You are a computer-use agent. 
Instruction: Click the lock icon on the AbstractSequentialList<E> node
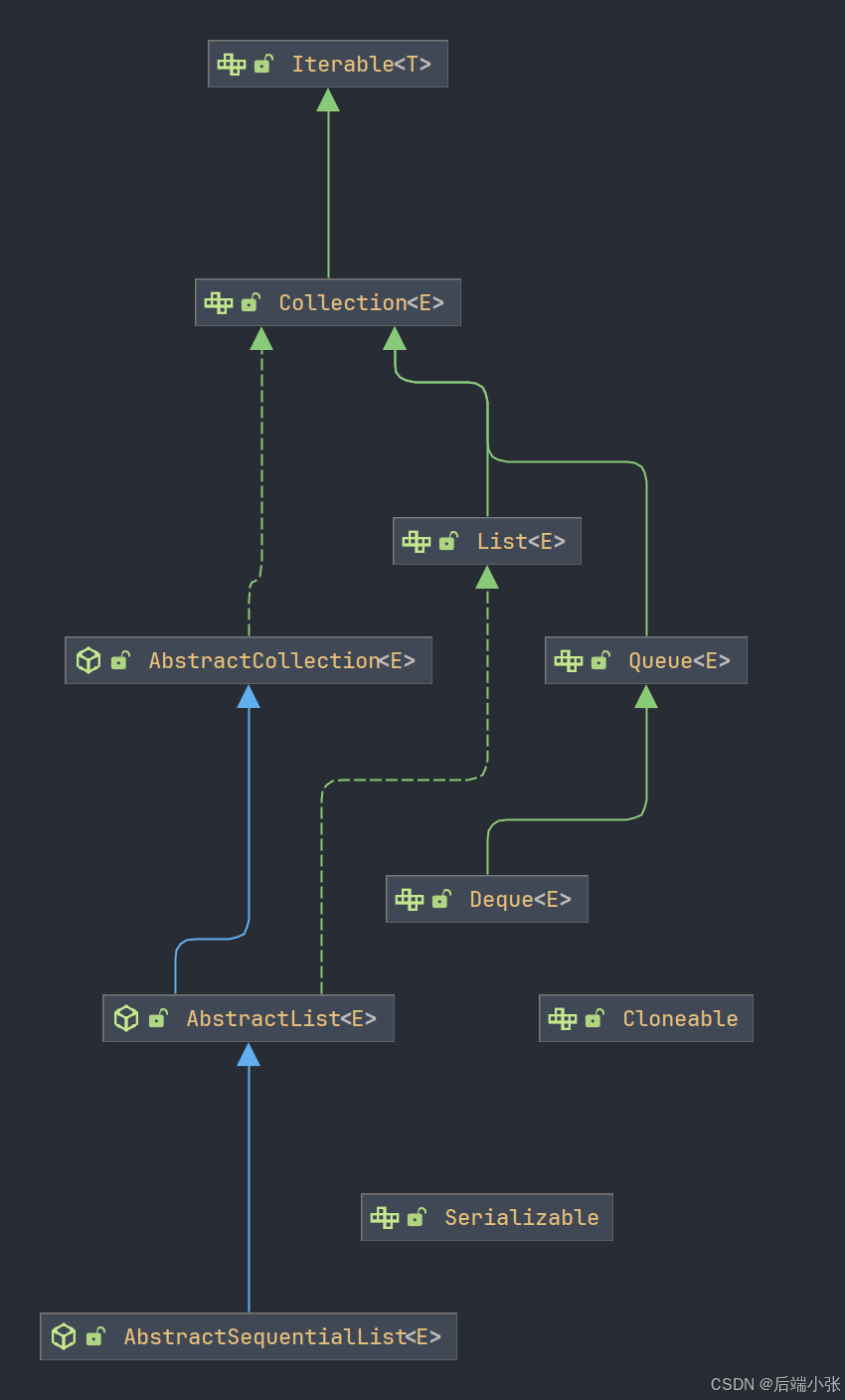click(95, 1336)
